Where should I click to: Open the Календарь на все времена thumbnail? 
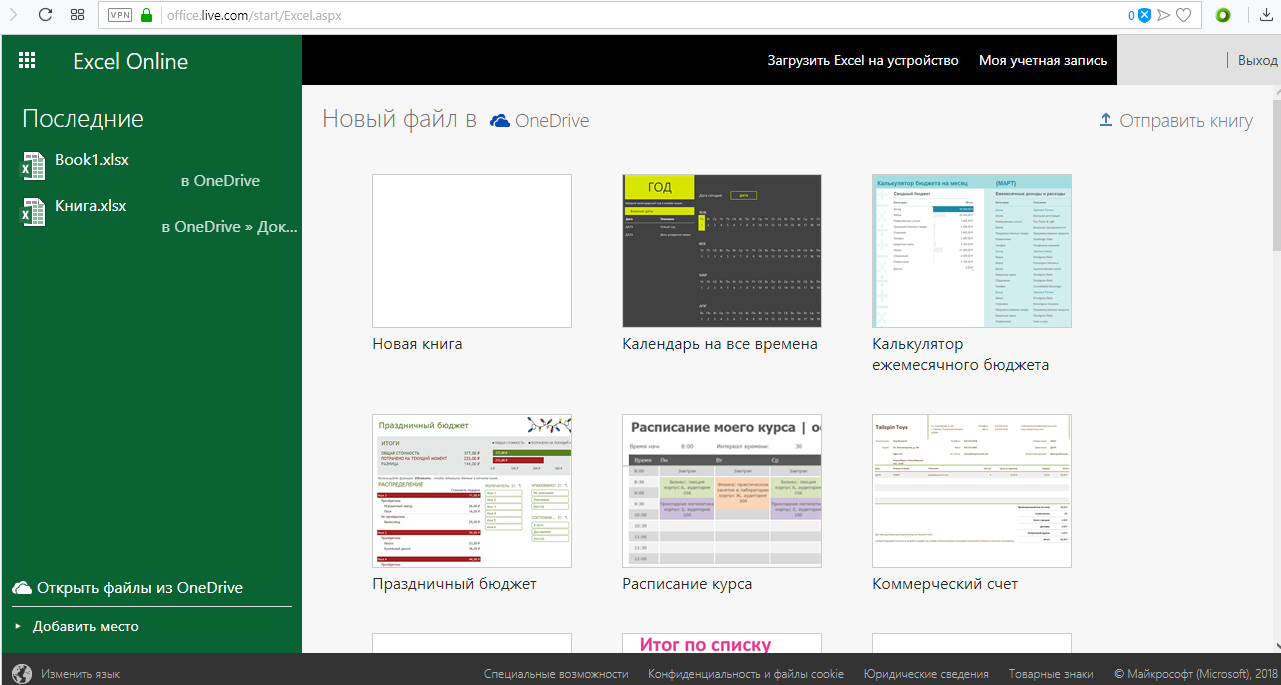coord(722,251)
